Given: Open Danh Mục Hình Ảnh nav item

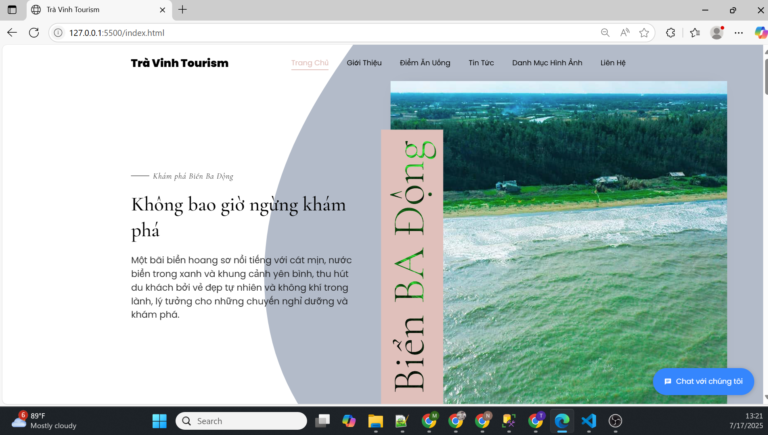Looking at the screenshot, I should [547, 63].
